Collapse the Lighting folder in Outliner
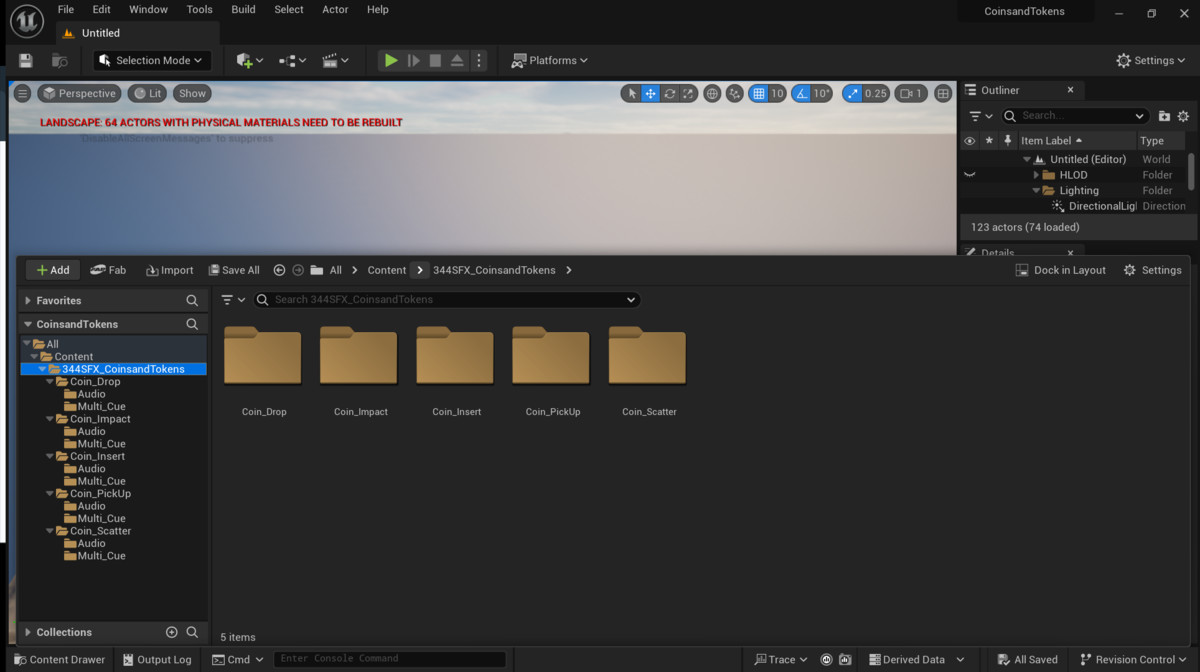 (x=1036, y=191)
